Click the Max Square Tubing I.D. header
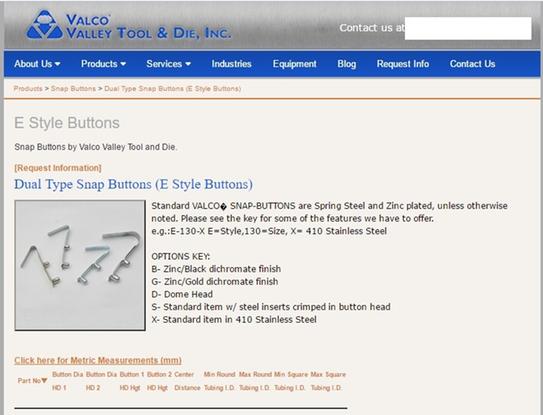Viewport: 543px width, 415px height. [x=328, y=381]
